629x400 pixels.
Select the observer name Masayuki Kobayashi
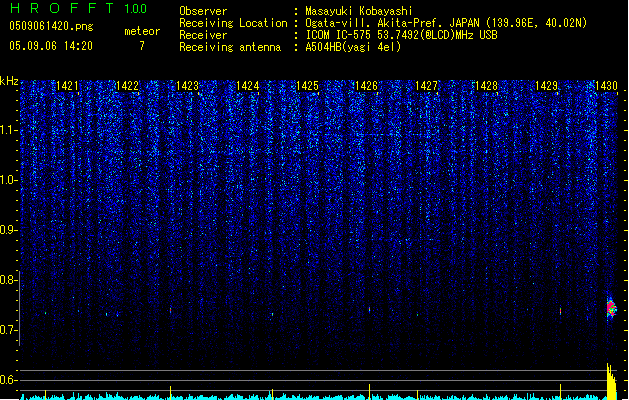click(x=359, y=11)
